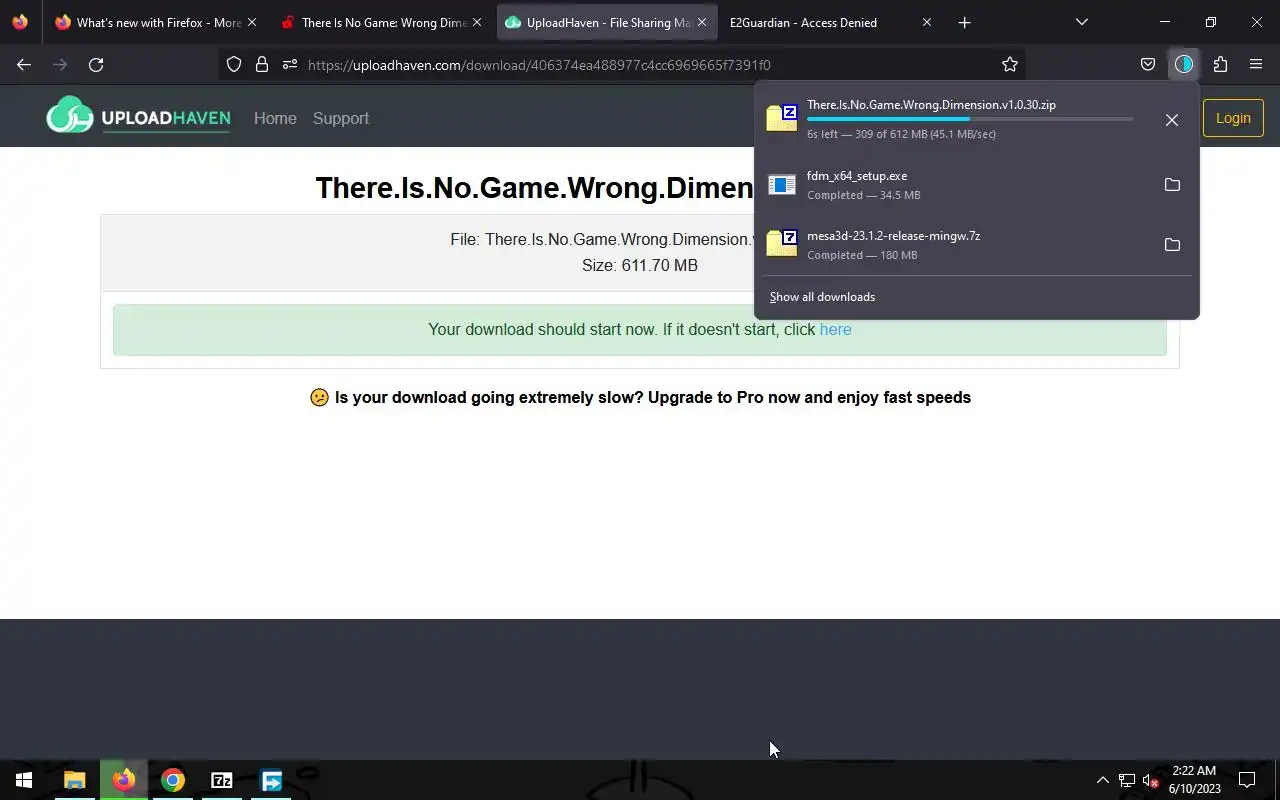The image size is (1280, 800).
Task: Open the last pinned taskbar app
Action: coord(271,780)
